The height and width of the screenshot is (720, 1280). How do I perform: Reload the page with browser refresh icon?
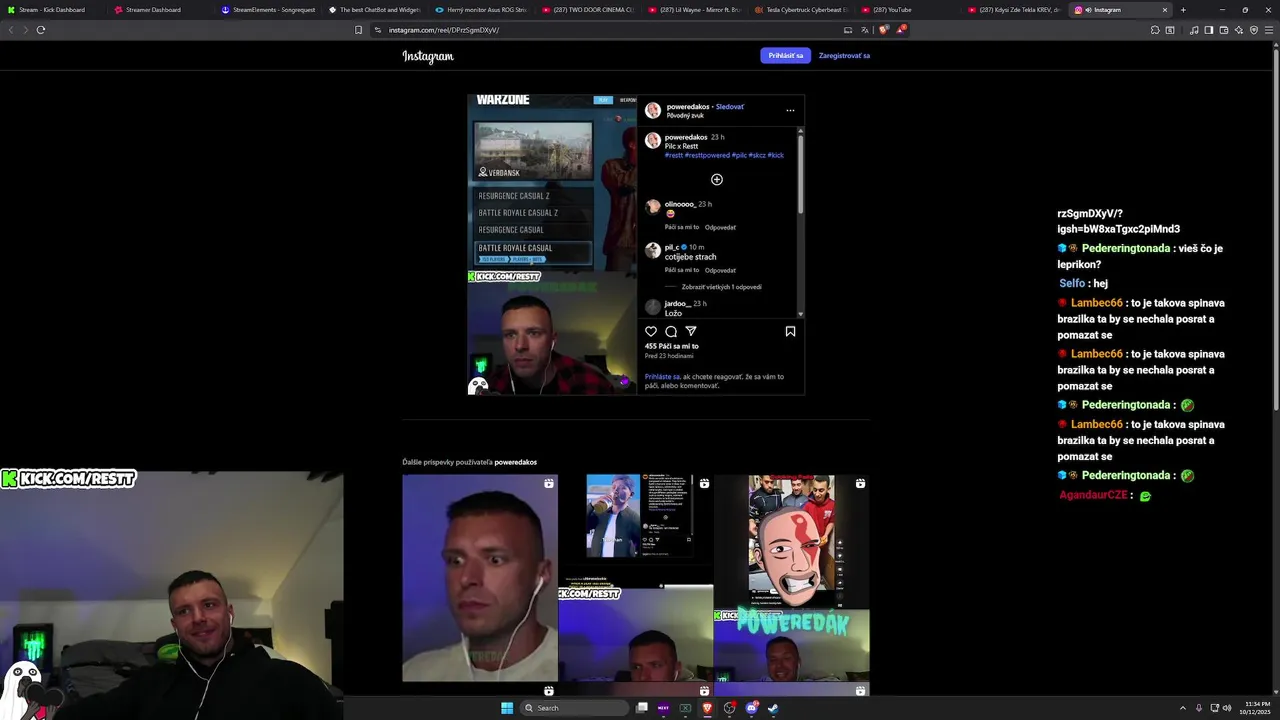[x=41, y=30]
